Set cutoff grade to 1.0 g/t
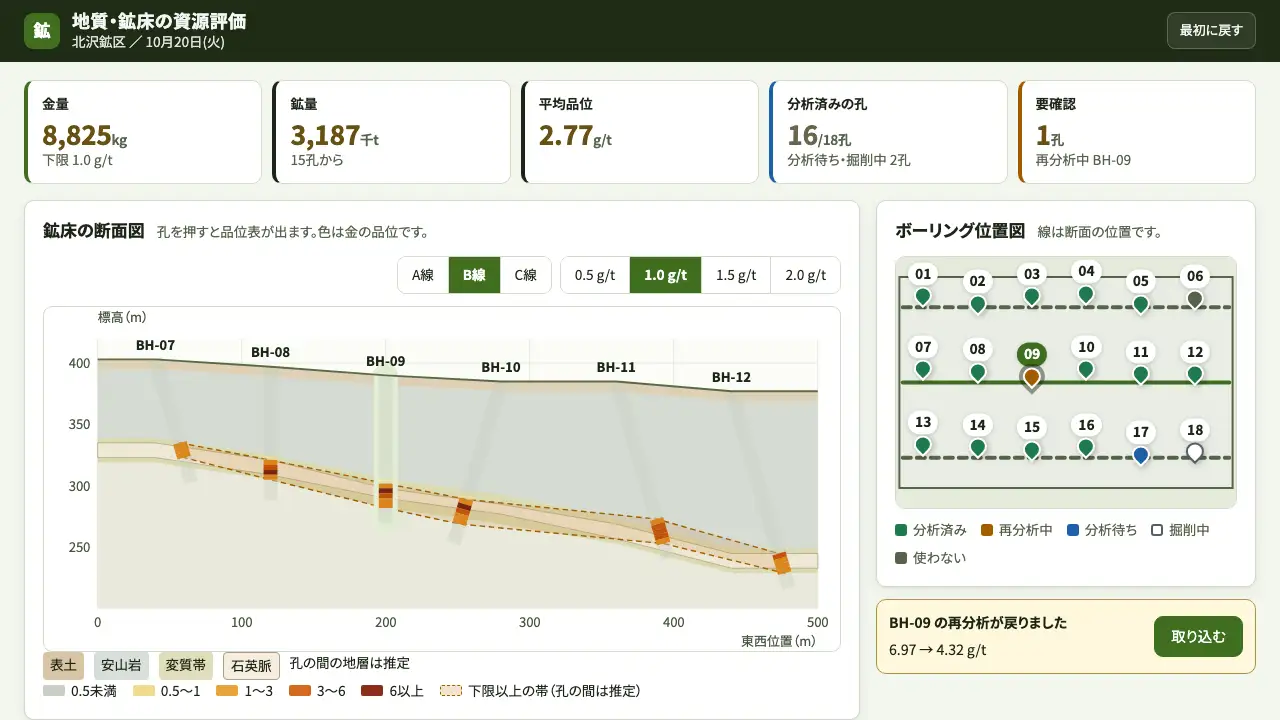The image size is (1280, 720). (x=665, y=275)
